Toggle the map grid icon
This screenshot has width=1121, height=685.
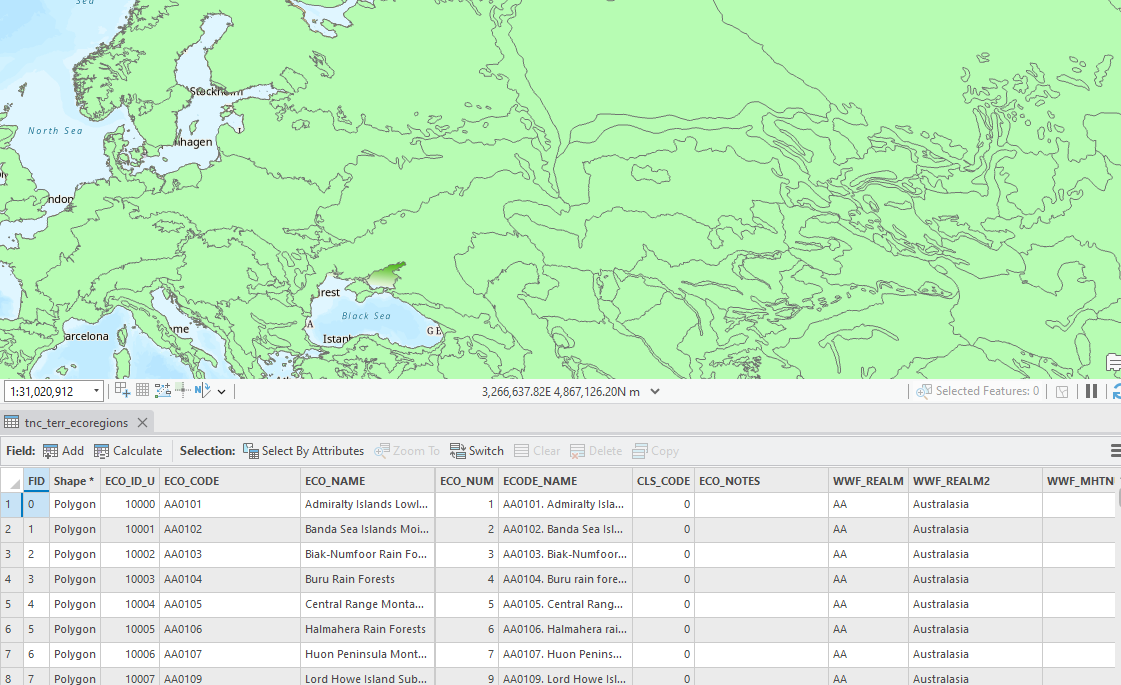click(x=142, y=390)
